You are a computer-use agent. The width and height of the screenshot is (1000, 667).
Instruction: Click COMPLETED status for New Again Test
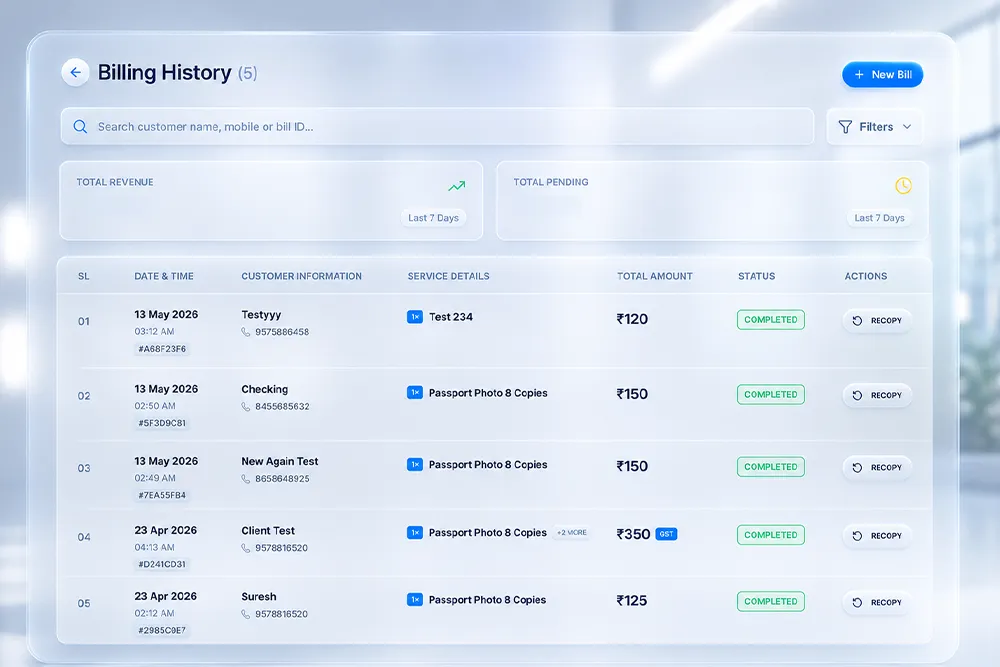(770, 467)
